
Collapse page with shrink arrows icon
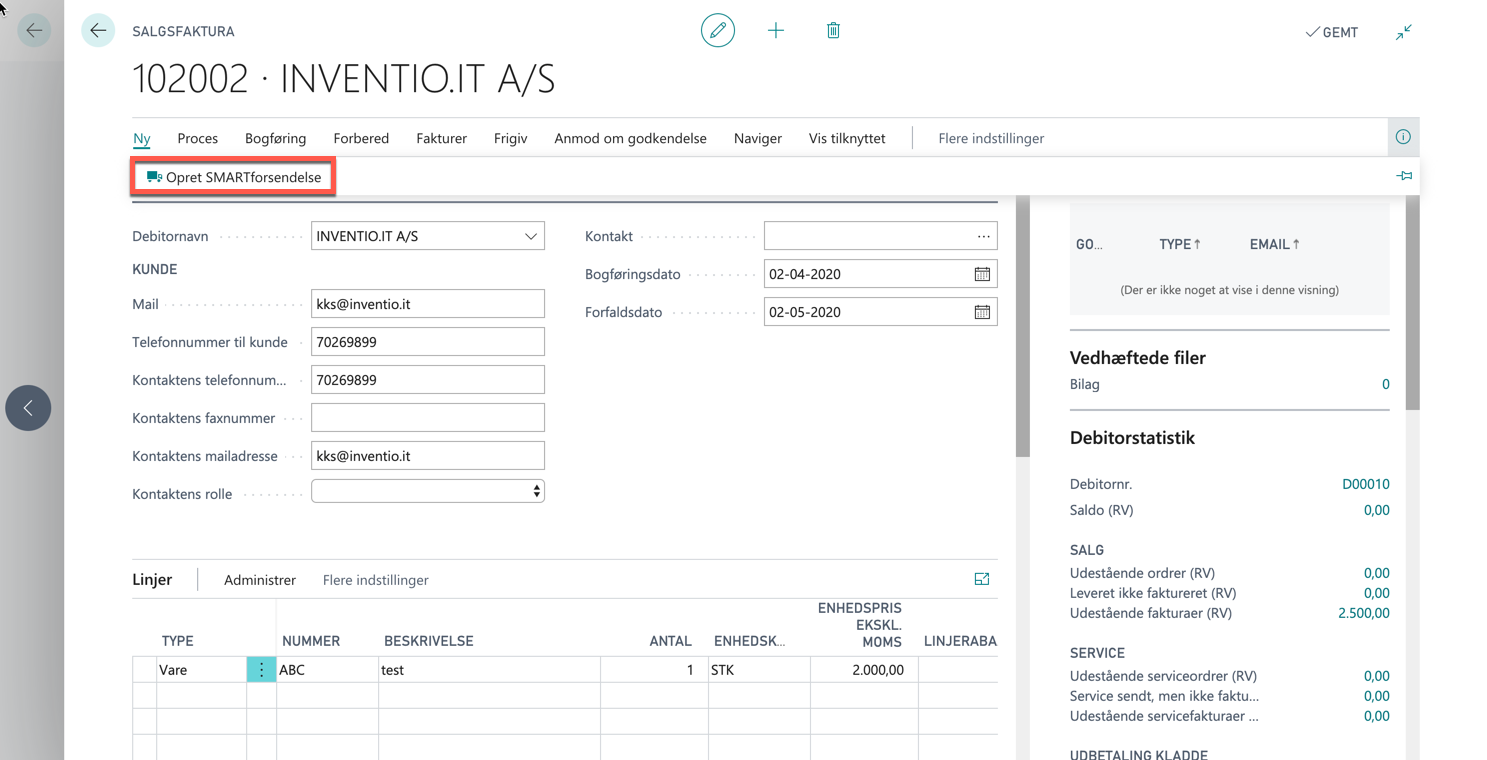point(1404,32)
